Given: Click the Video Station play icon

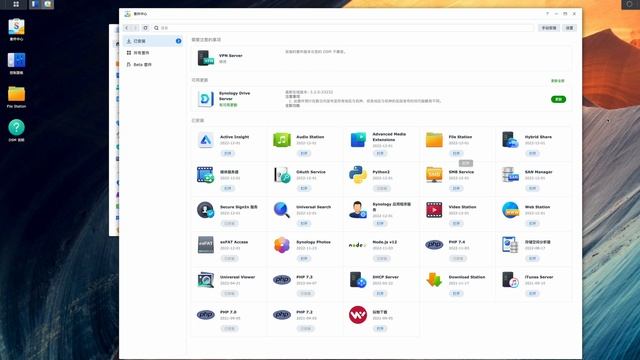Looking at the screenshot, I should coord(434,210).
